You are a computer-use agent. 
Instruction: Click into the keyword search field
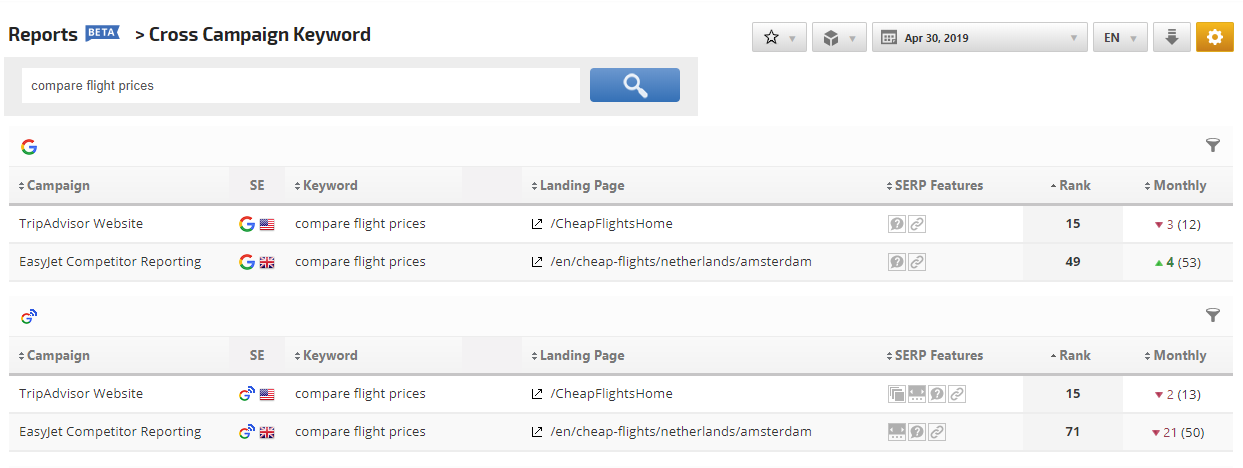click(300, 86)
